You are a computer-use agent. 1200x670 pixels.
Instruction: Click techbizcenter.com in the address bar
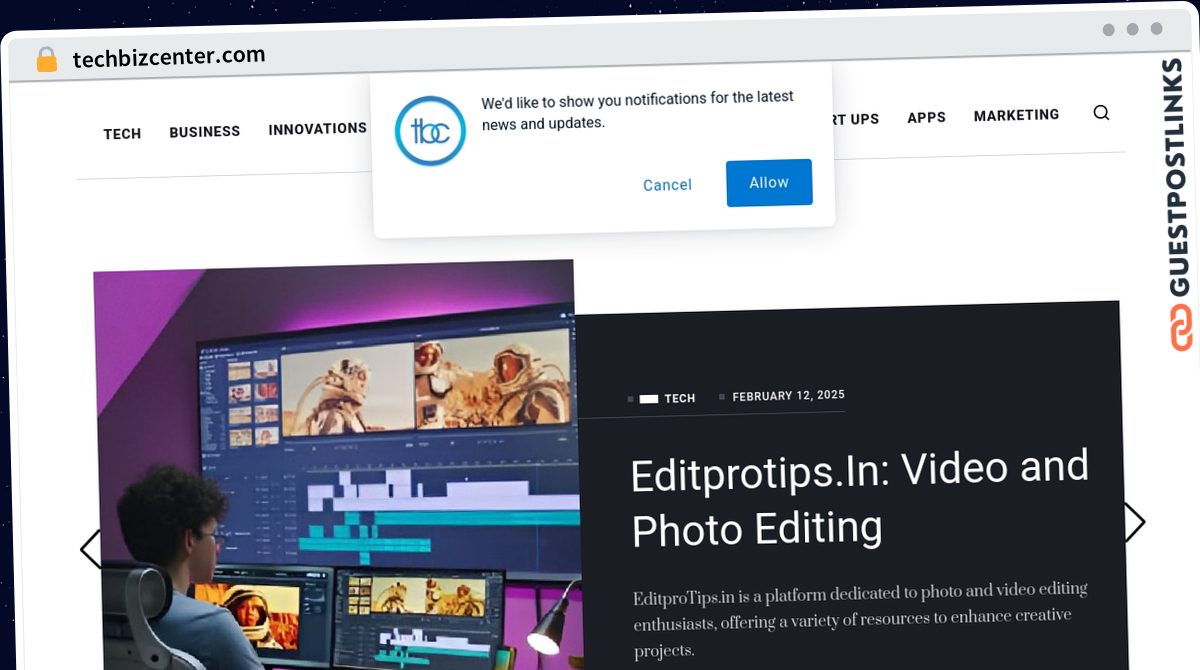(169, 57)
